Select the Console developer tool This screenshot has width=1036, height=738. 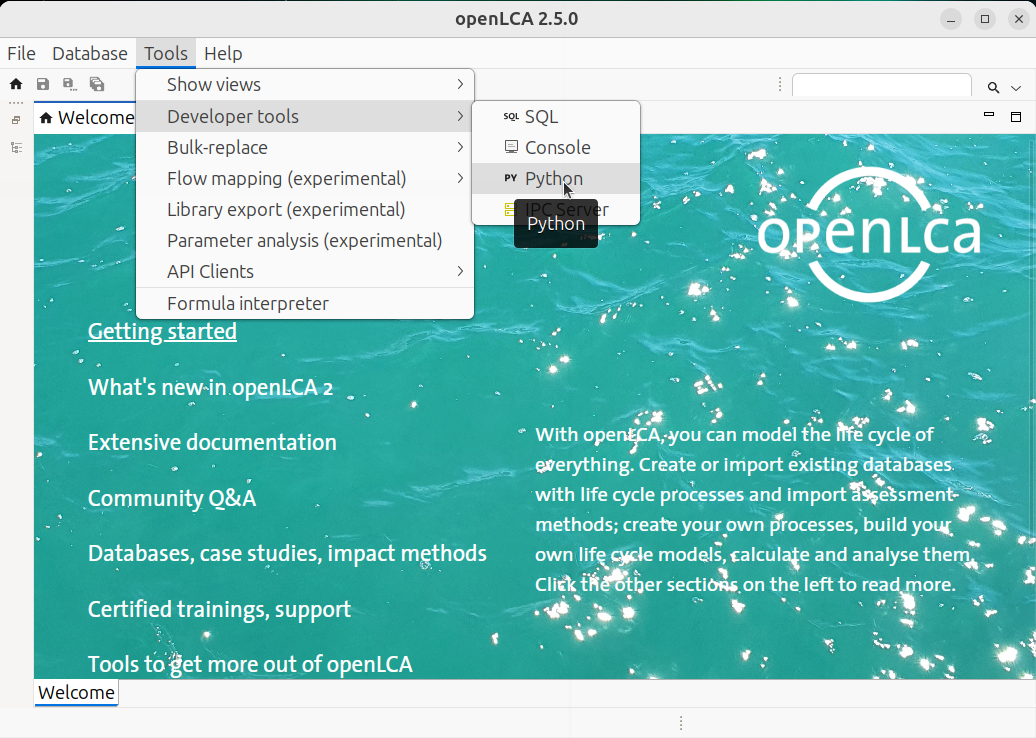coord(556,147)
